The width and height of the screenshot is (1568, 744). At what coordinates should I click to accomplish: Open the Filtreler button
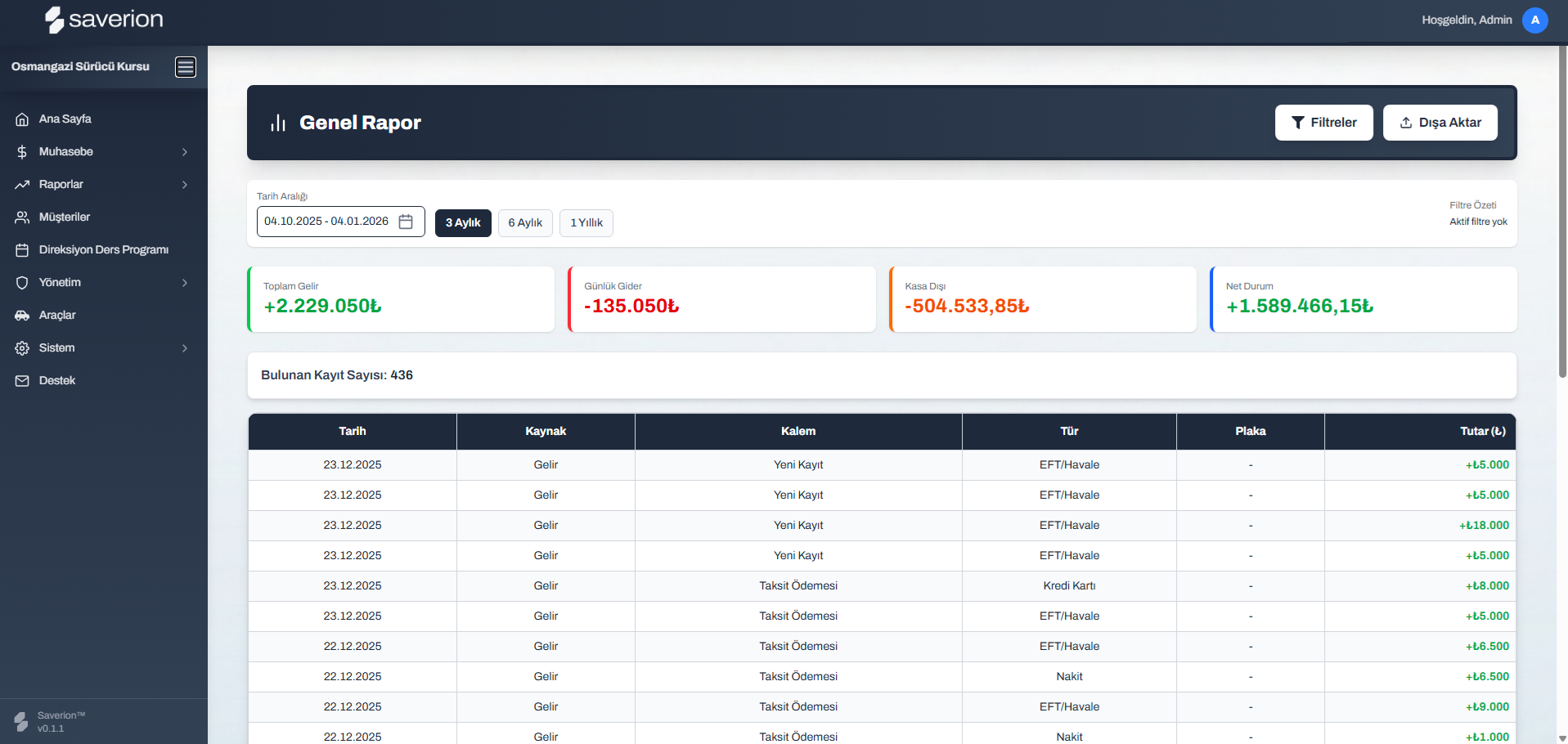pyautogui.click(x=1323, y=123)
